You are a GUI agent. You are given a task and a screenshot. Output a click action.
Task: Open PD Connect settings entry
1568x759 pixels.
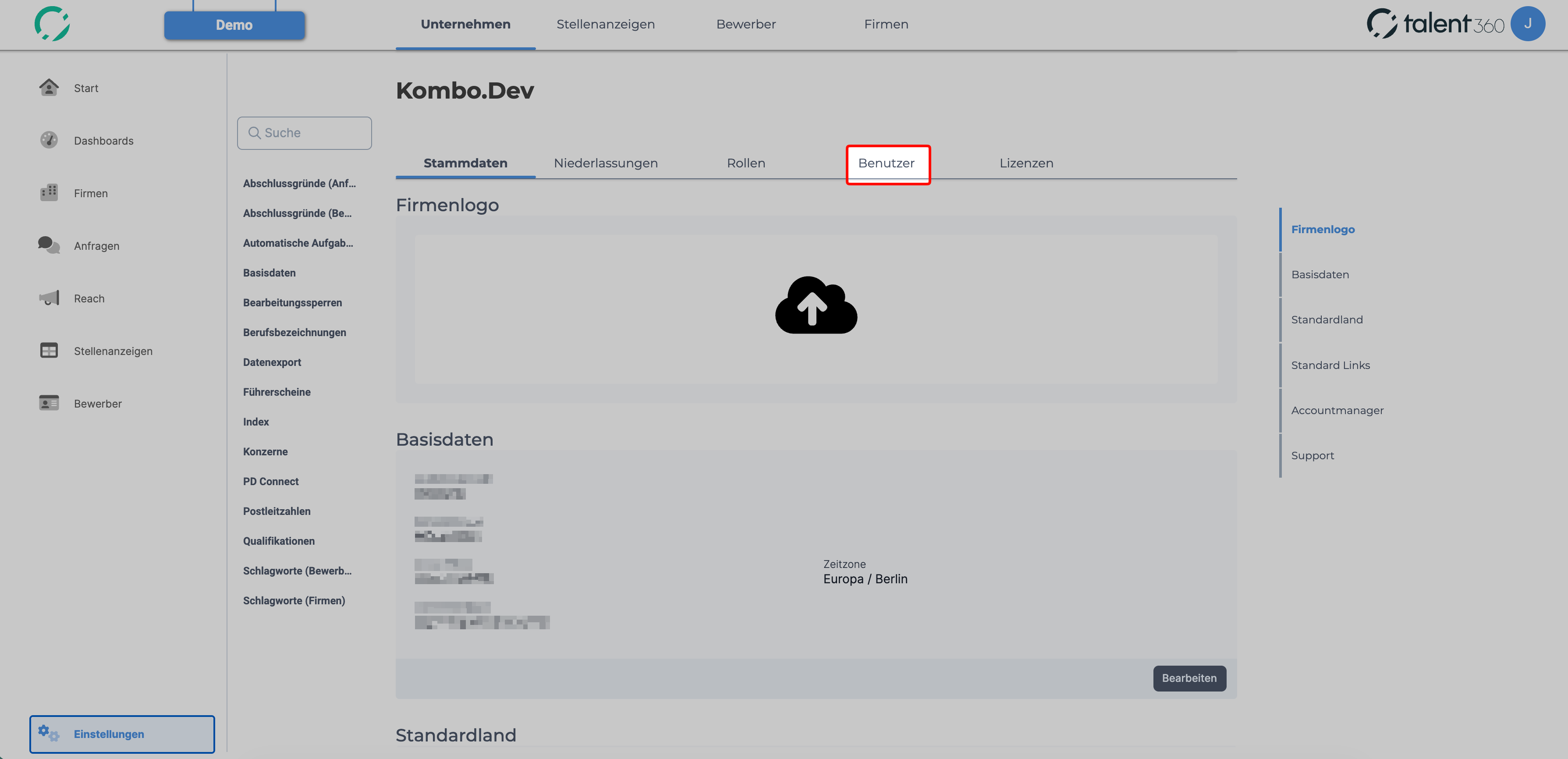(x=271, y=482)
